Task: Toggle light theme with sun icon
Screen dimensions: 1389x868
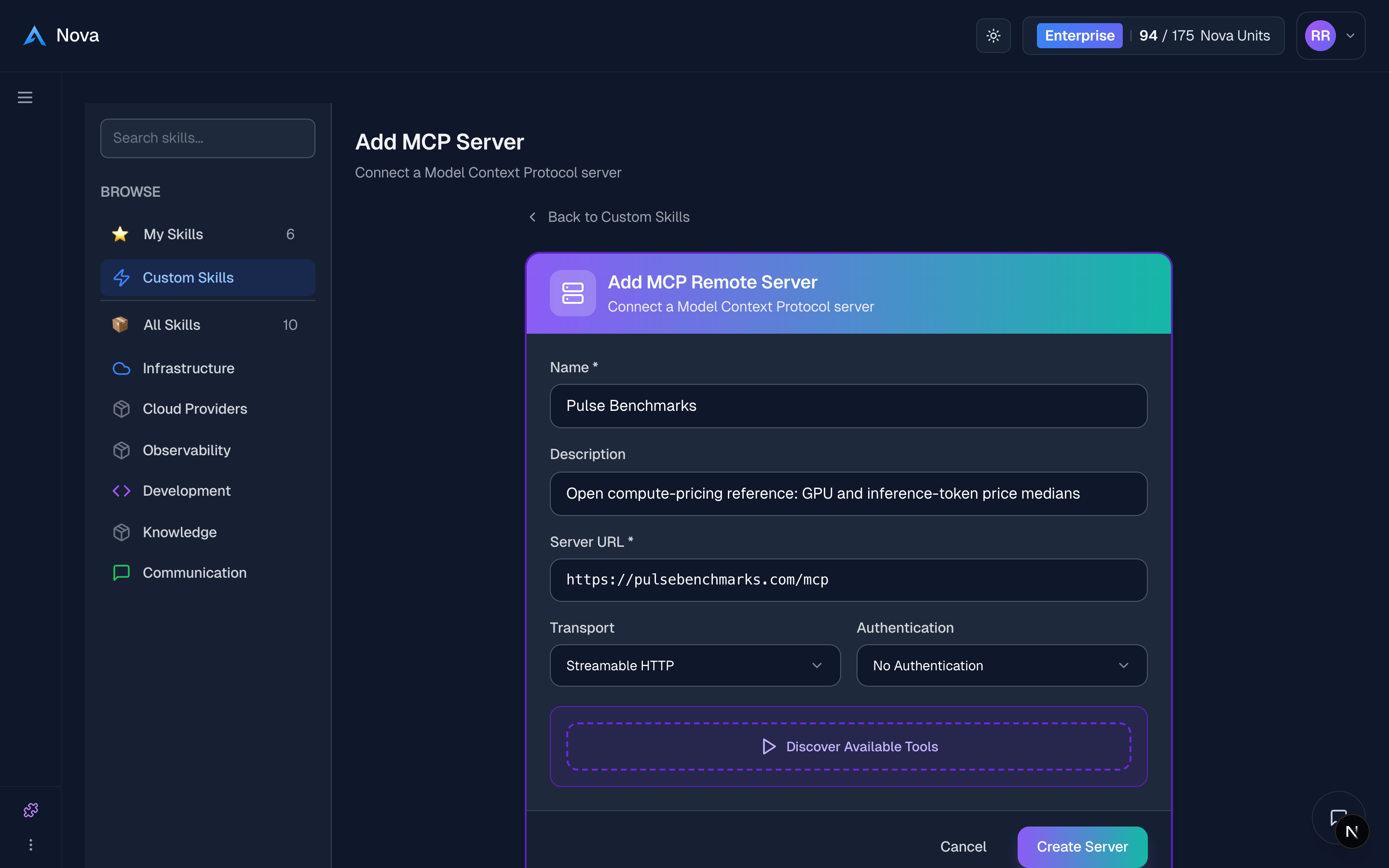Action: pyautogui.click(x=993, y=36)
